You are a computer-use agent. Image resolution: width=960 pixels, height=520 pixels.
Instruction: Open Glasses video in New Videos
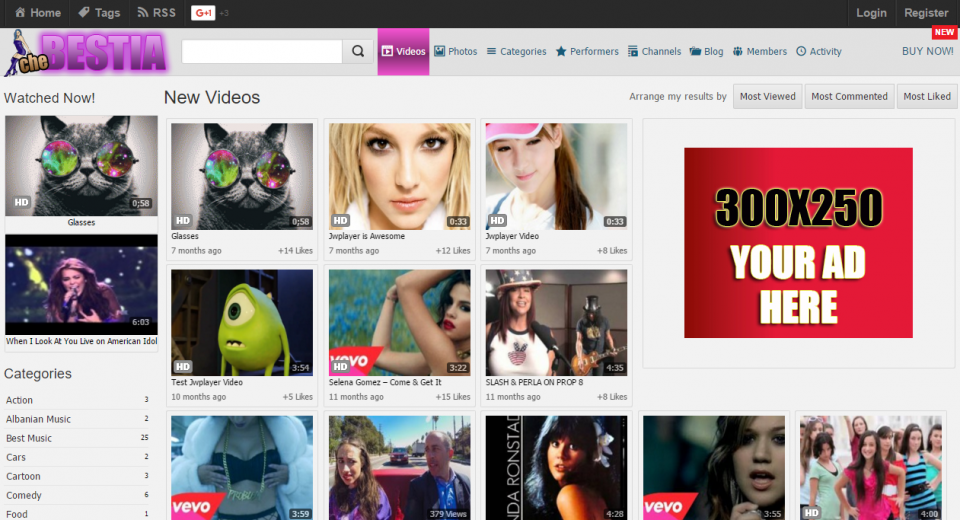pos(242,176)
